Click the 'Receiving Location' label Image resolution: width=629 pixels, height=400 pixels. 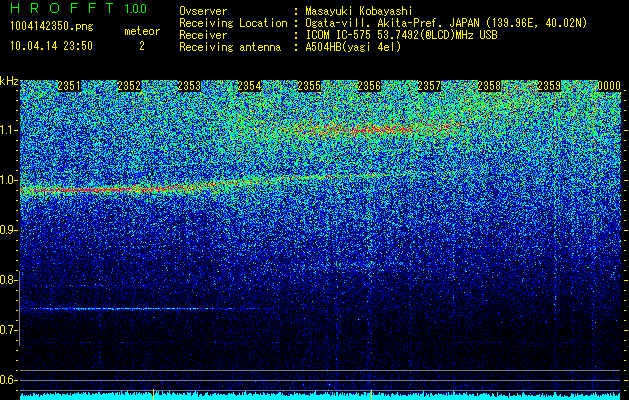(233, 23)
